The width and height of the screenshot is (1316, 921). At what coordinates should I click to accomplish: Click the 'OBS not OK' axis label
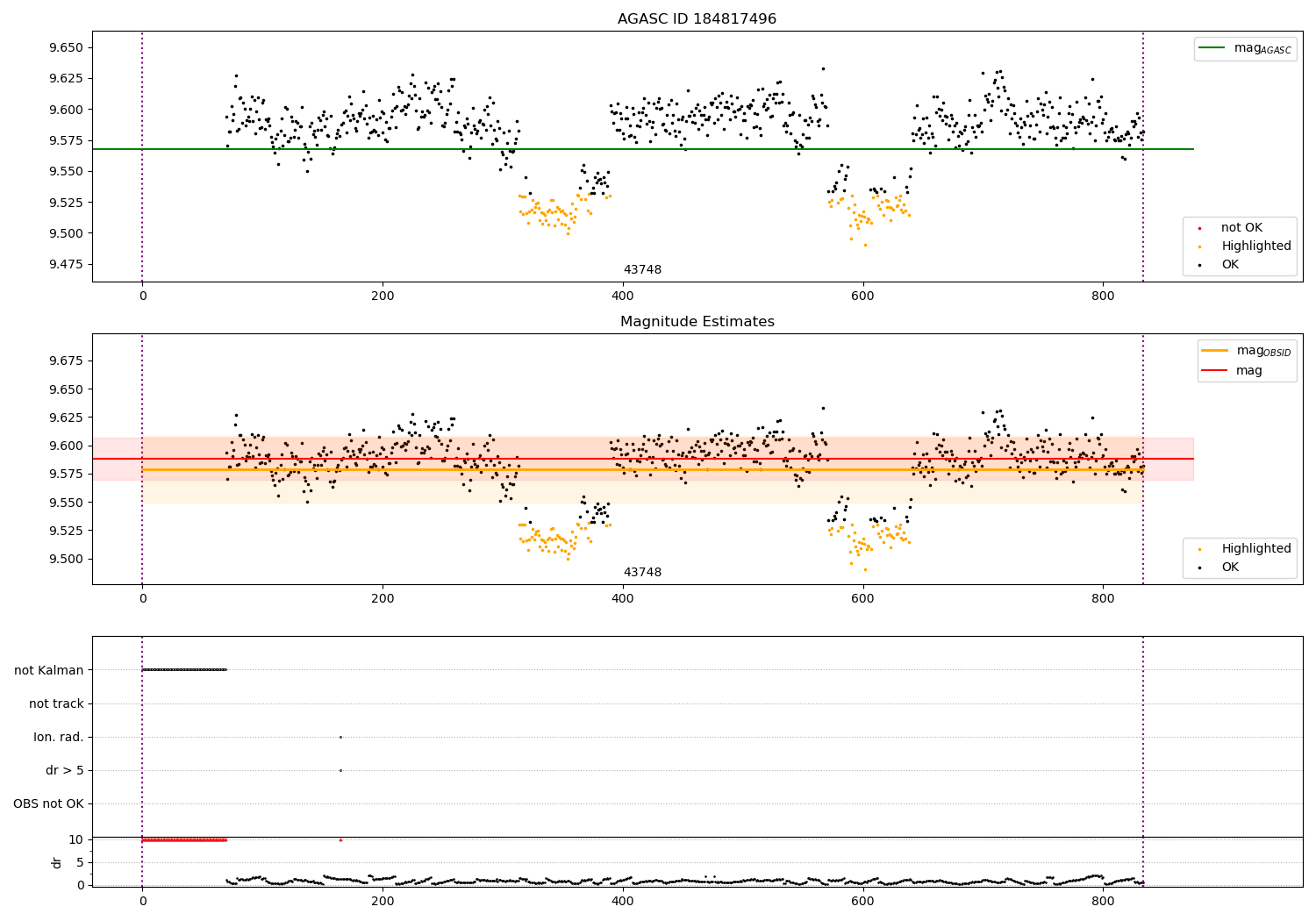(48, 804)
